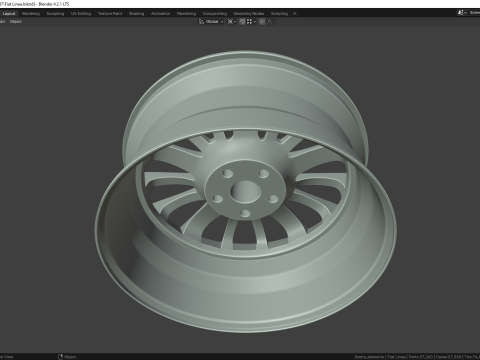Open the transform pivot point dropdown
Viewport: 480px width, 360px height.
tap(232, 22)
